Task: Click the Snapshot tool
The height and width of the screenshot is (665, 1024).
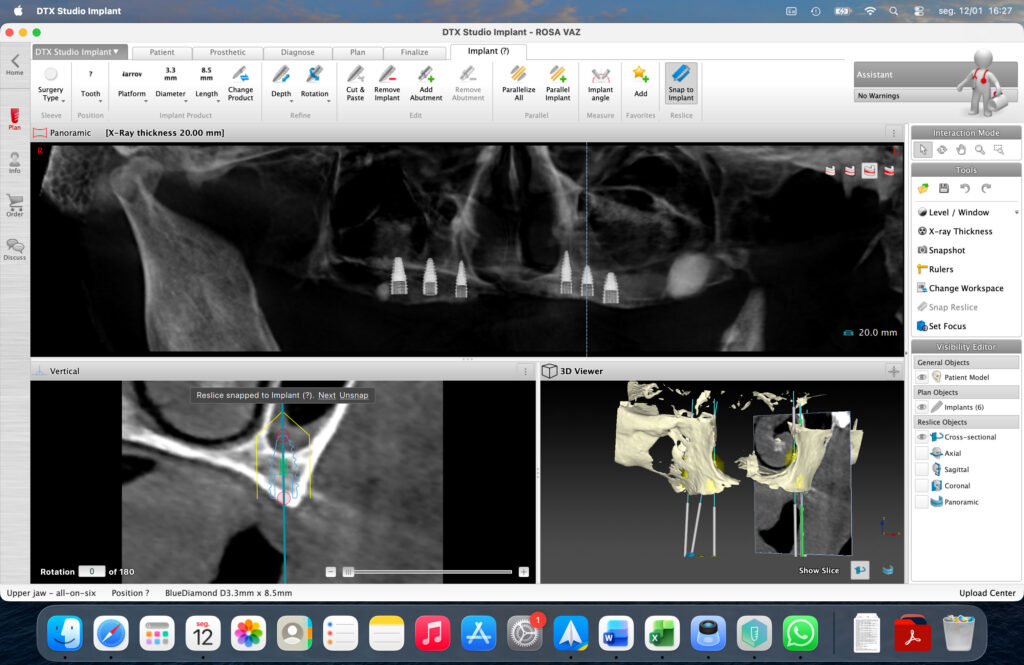Action: 946,250
